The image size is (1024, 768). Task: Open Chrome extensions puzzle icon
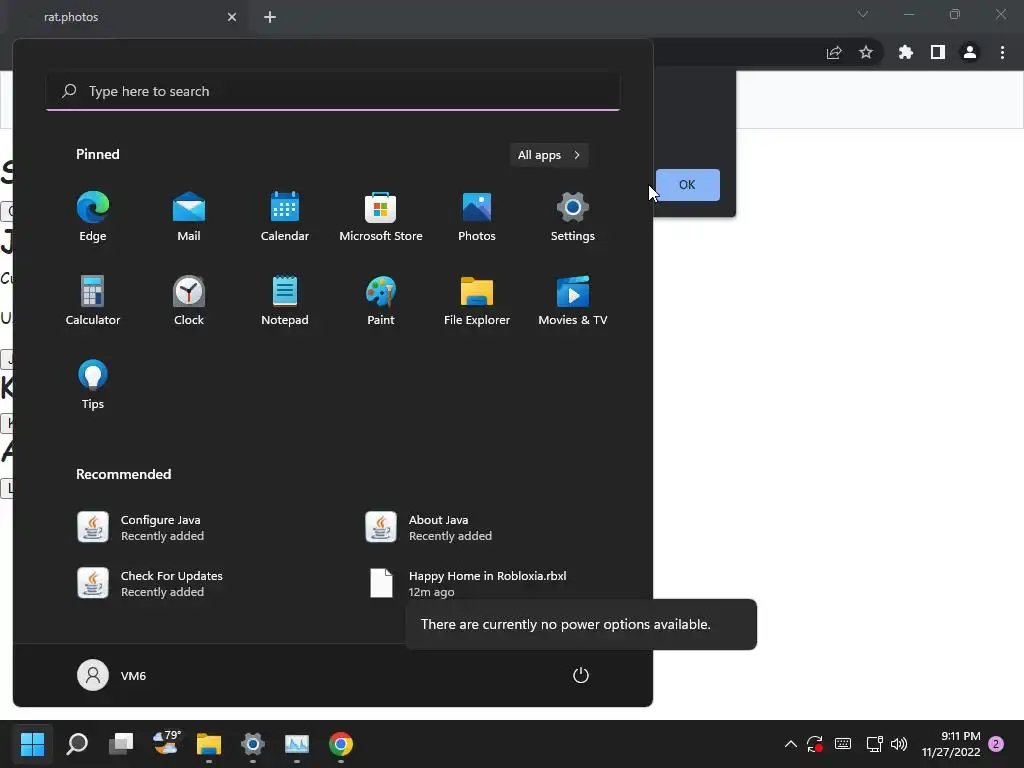click(906, 53)
